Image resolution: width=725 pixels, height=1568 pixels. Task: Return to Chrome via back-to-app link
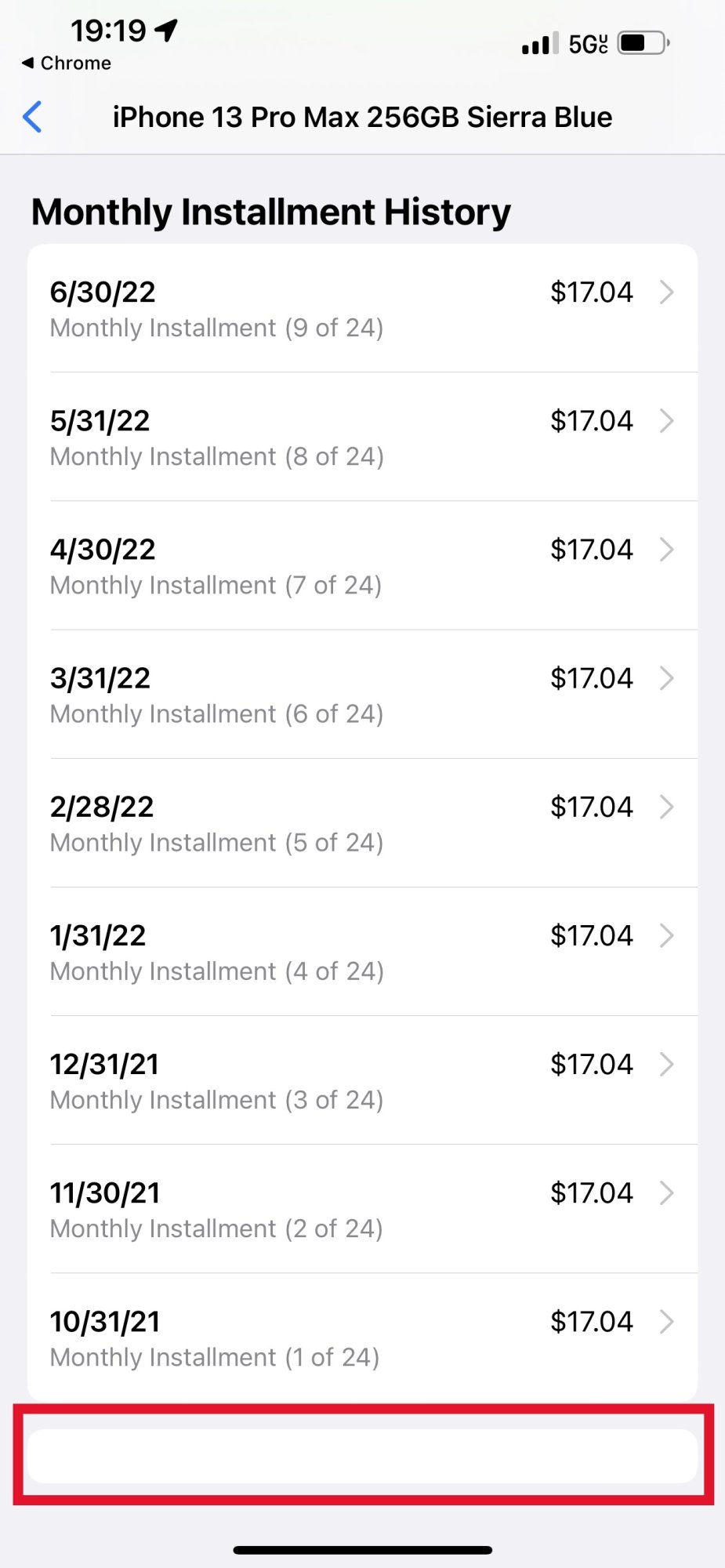tap(67, 63)
